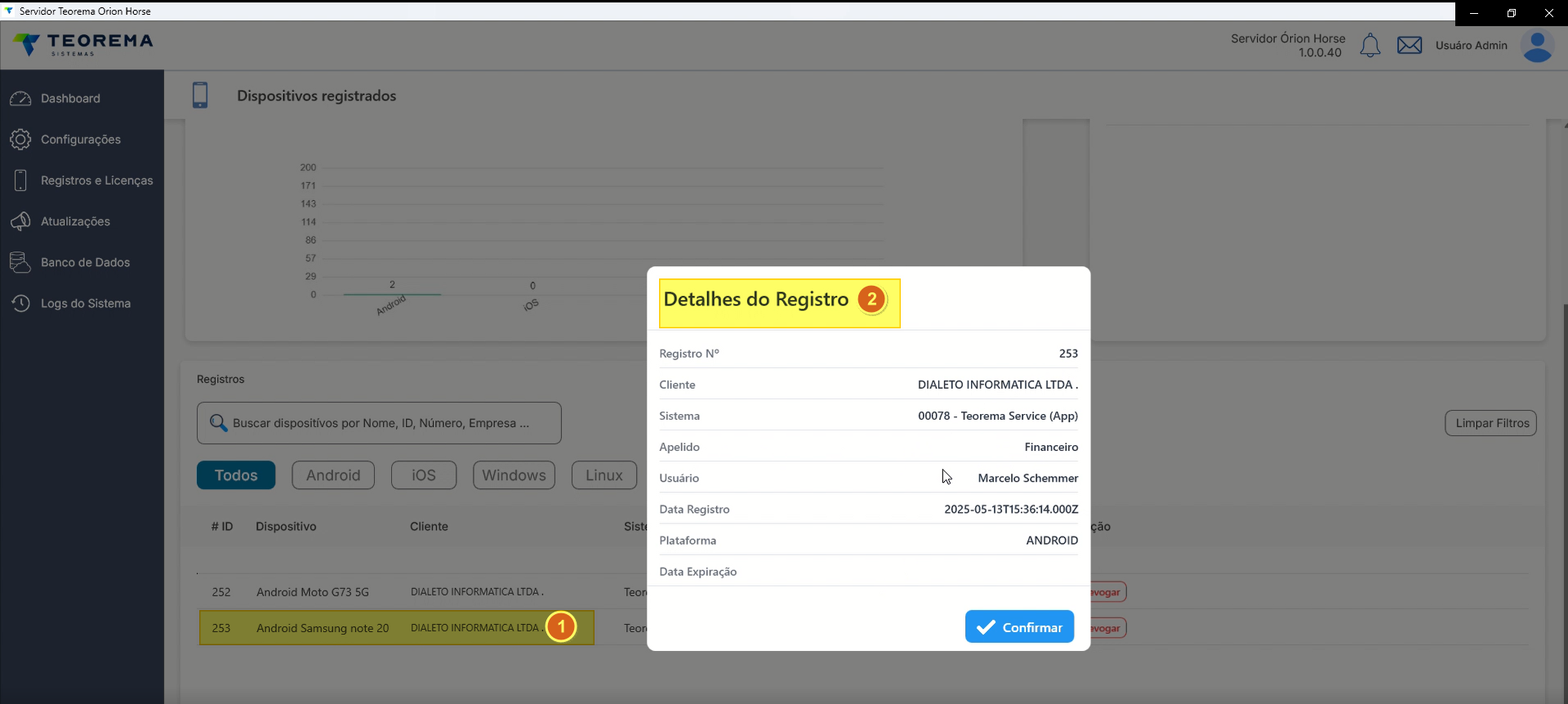Open the mail envelope icon

pos(1410,46)
